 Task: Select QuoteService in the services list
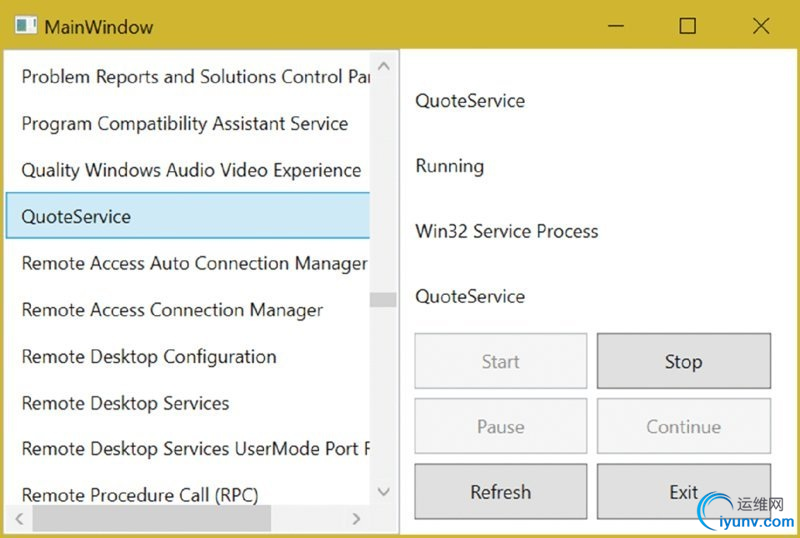(x=76, y=217)
